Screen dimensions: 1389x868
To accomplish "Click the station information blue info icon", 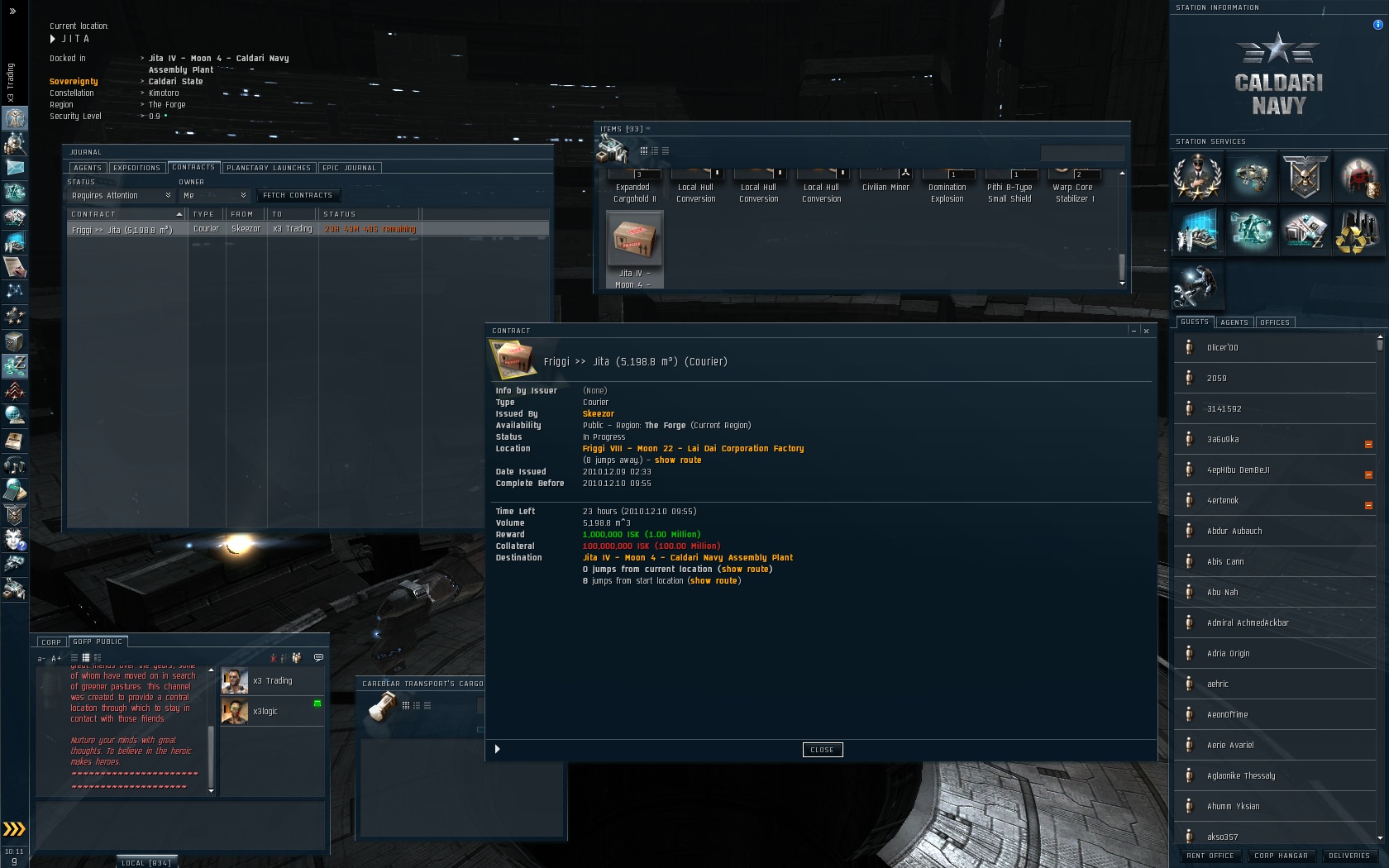I will (1377, 25).
